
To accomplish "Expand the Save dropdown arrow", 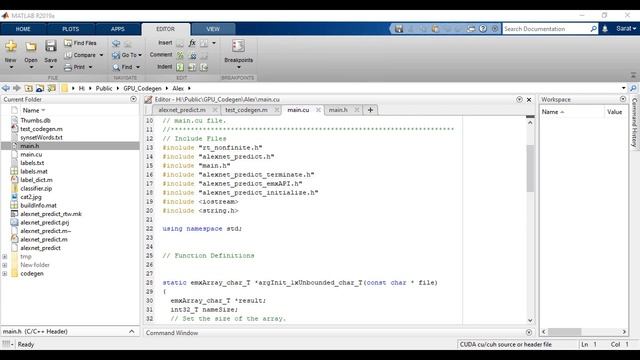I will [x=51, y=67].
